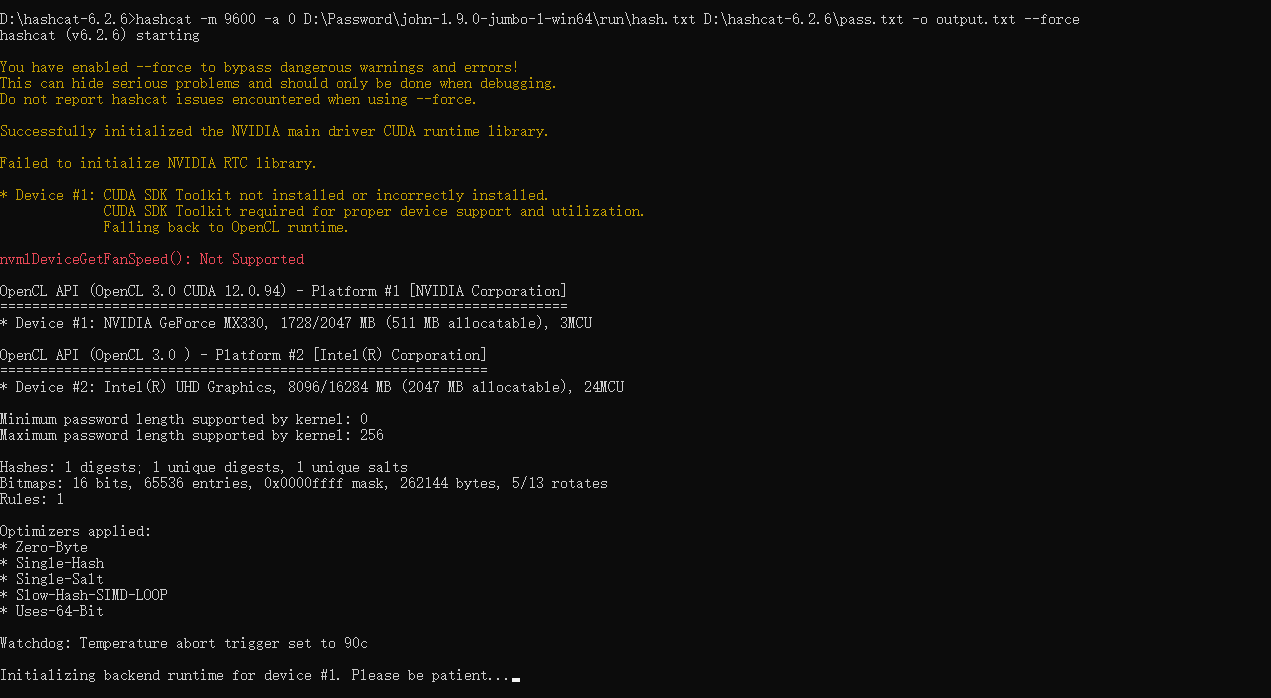Click the 'Bitmaps: 16 bits, 65536 entries' line
Viewport: 1271px width, 698px height.
[304, 483]
